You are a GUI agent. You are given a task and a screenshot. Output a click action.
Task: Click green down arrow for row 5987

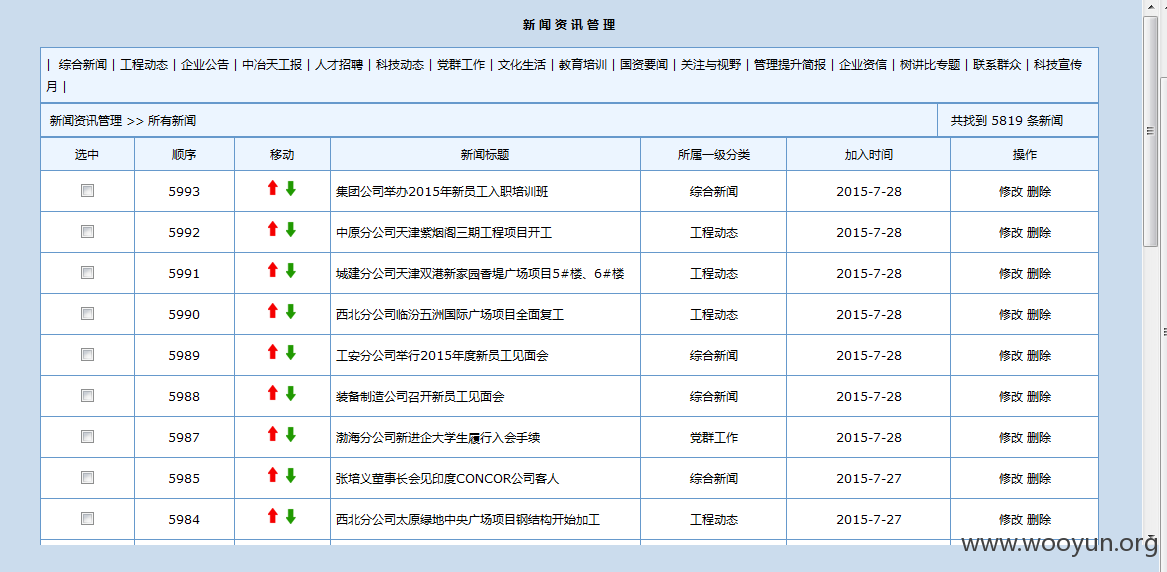291,434
